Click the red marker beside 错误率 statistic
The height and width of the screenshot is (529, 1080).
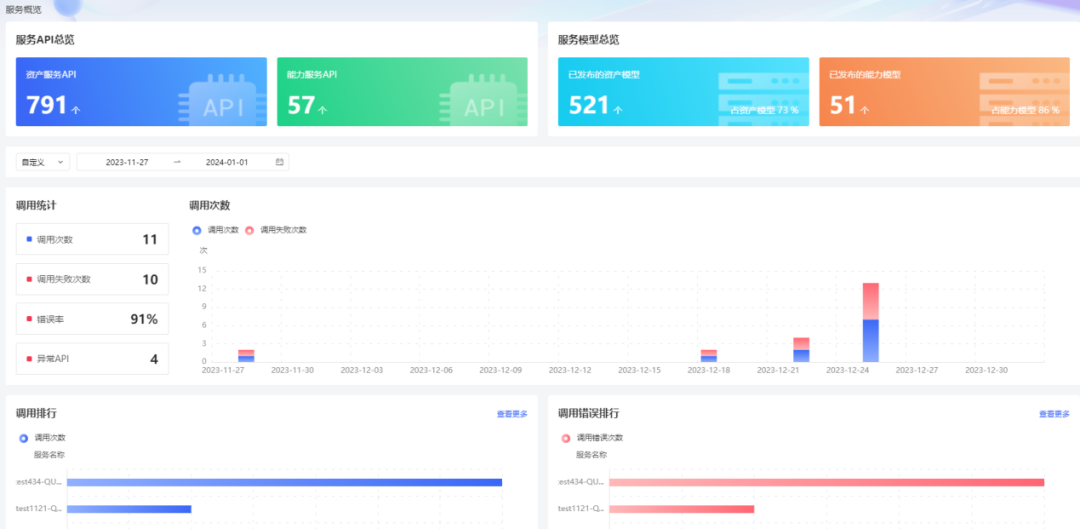29,319
